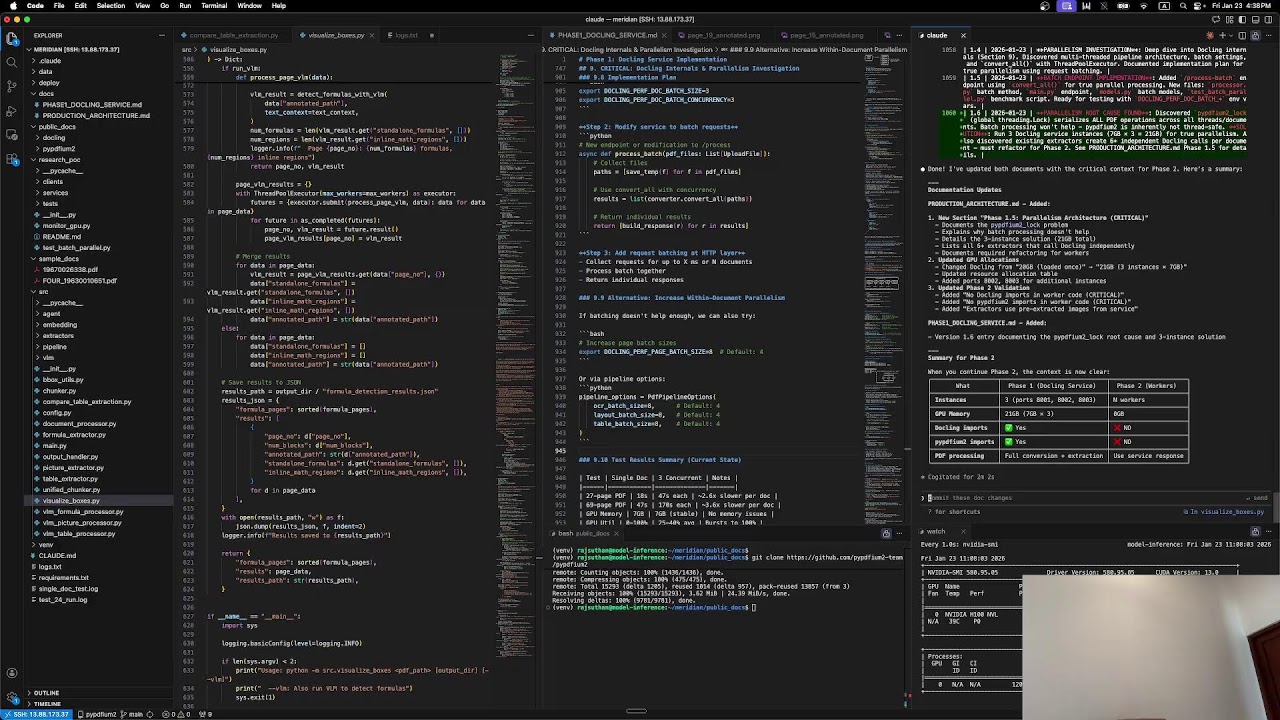Open vlm_formula_processor.py in explorer
Viewport: 1280px width, 720px height.
pos(83,511)
